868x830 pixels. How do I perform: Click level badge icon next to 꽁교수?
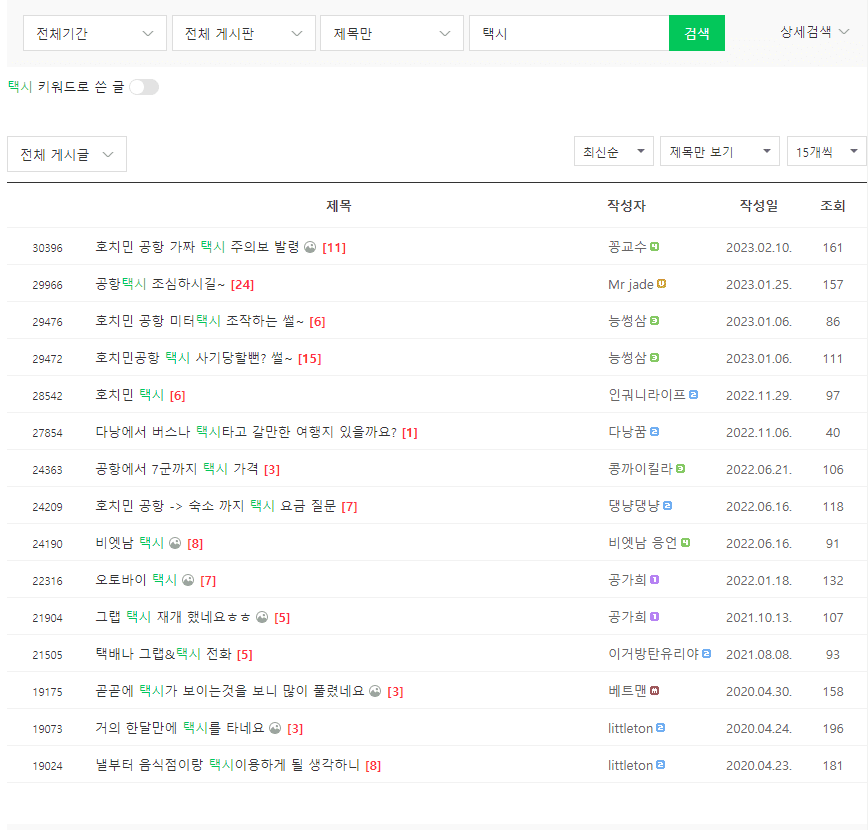[x=655, y=246]
